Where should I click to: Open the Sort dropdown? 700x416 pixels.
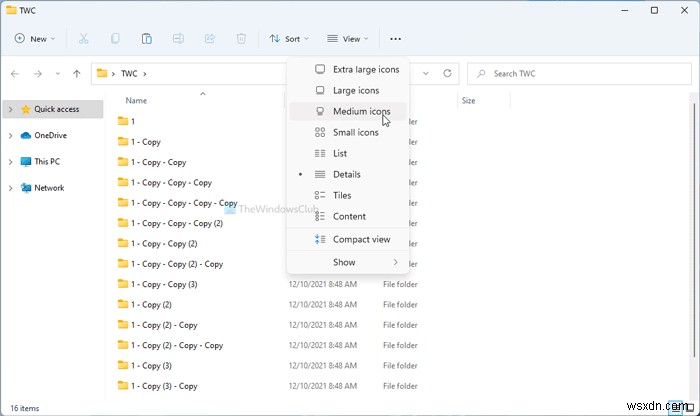click(x=289, y=39)
